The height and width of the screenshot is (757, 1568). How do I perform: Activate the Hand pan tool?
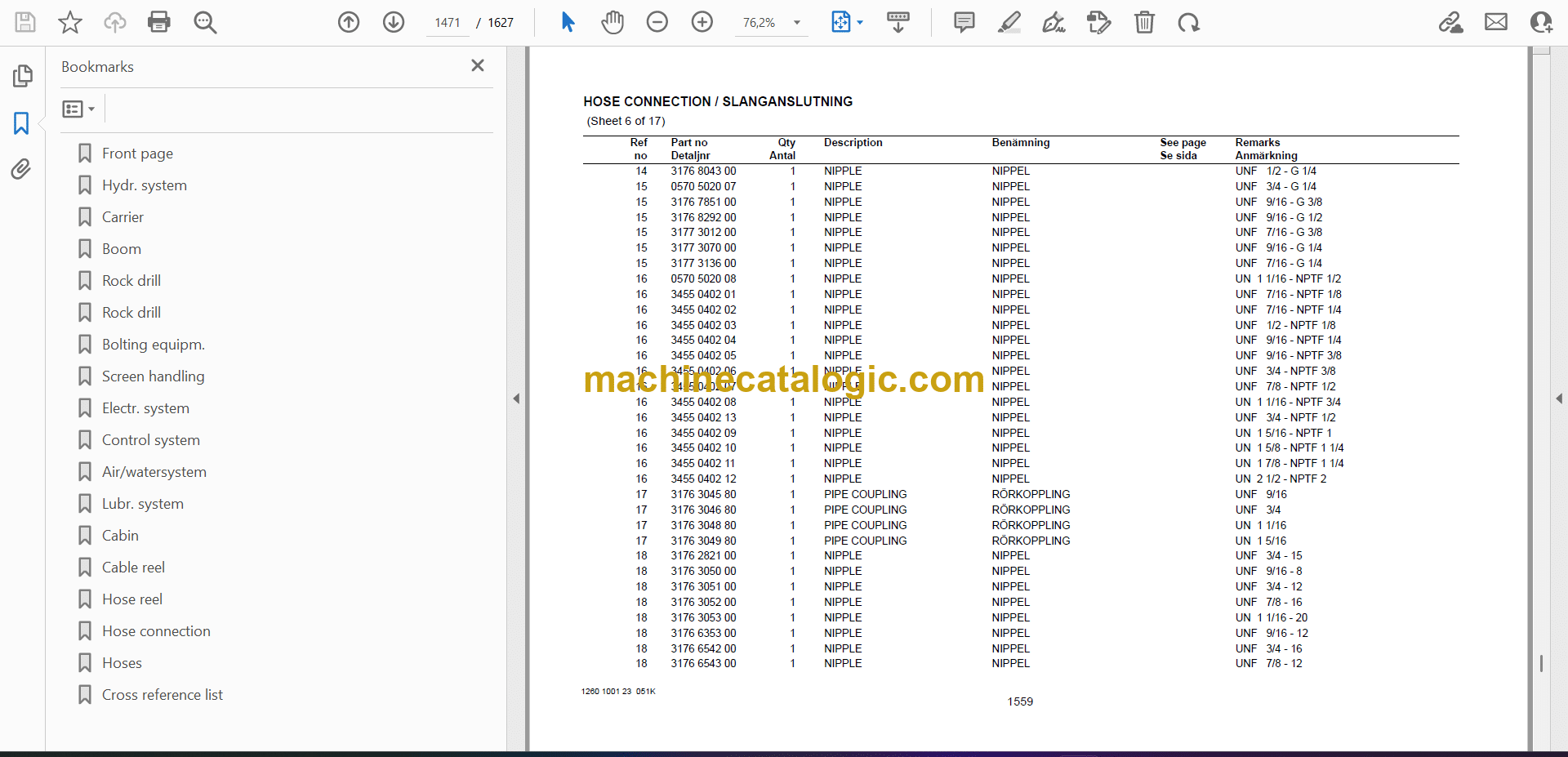pos(612,22)
